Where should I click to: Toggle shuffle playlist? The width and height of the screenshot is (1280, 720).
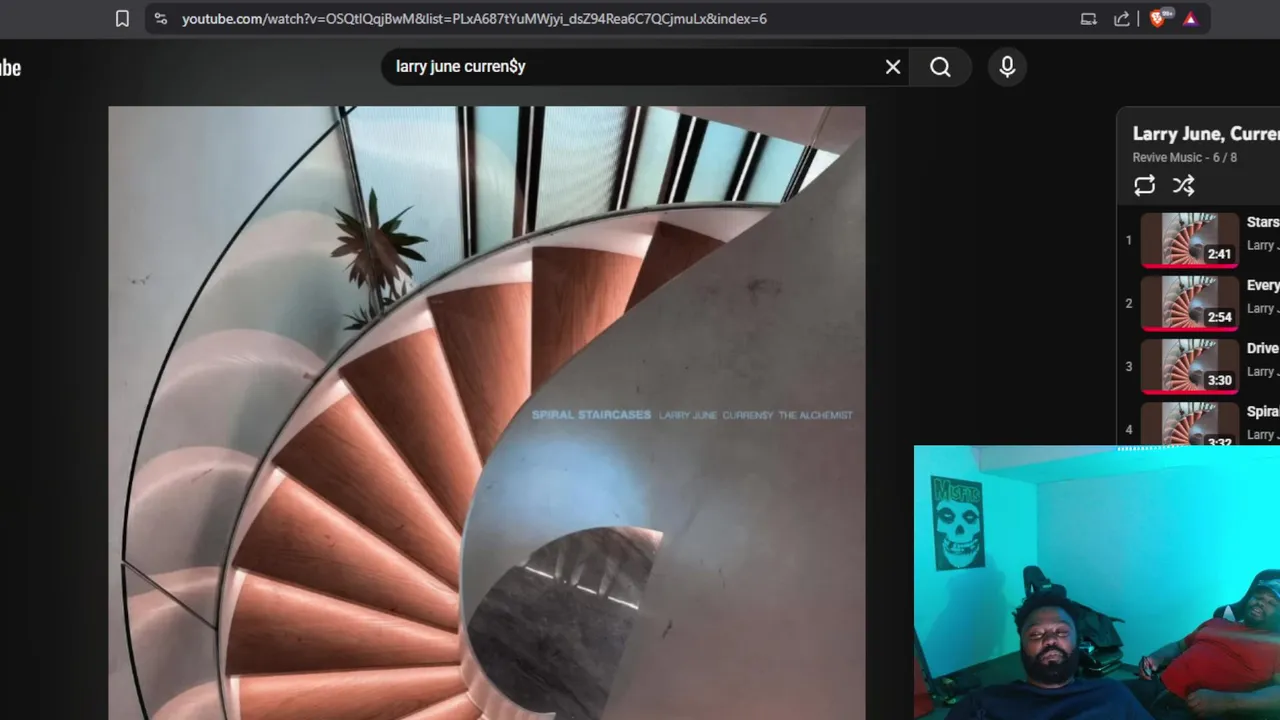click(1183, 185)
